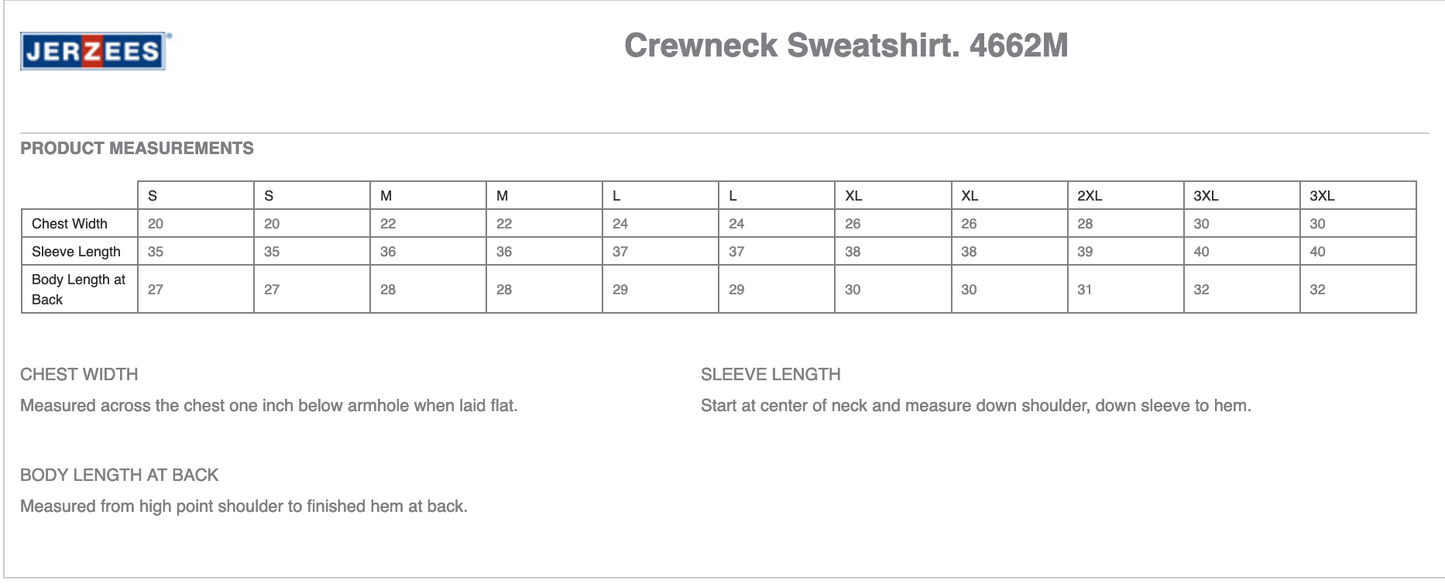Click the JERZEES brand logo
The image size is (1445, 587).
click(x=93, y=51)
